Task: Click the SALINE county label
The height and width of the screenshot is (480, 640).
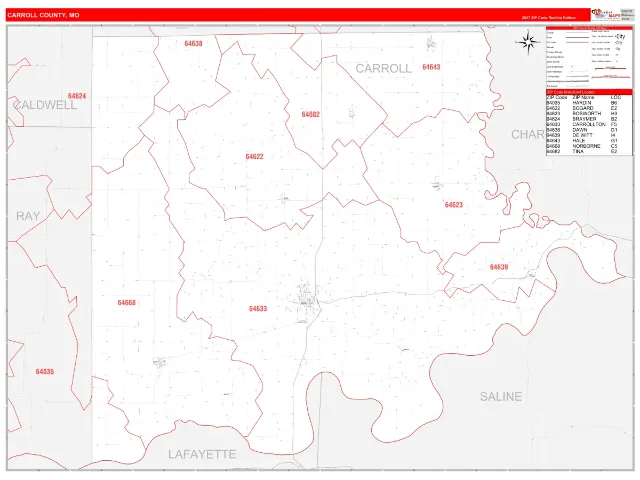Action: [x=501, y=396]
